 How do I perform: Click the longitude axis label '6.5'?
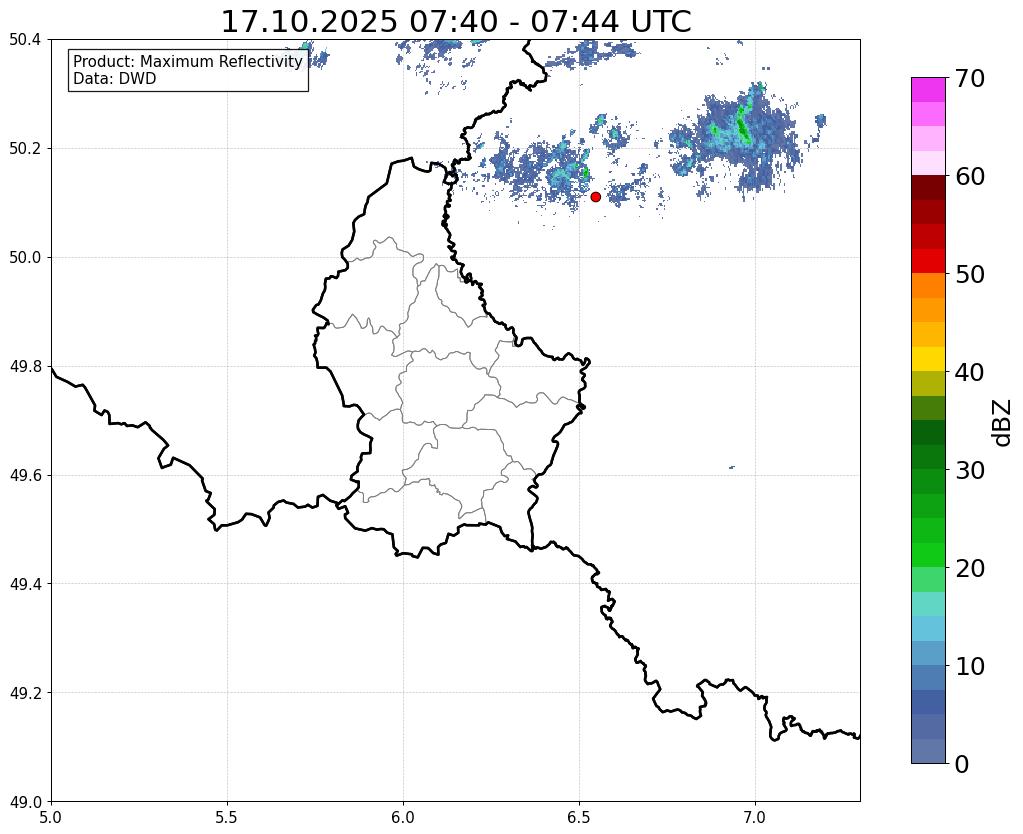point(579,817)
